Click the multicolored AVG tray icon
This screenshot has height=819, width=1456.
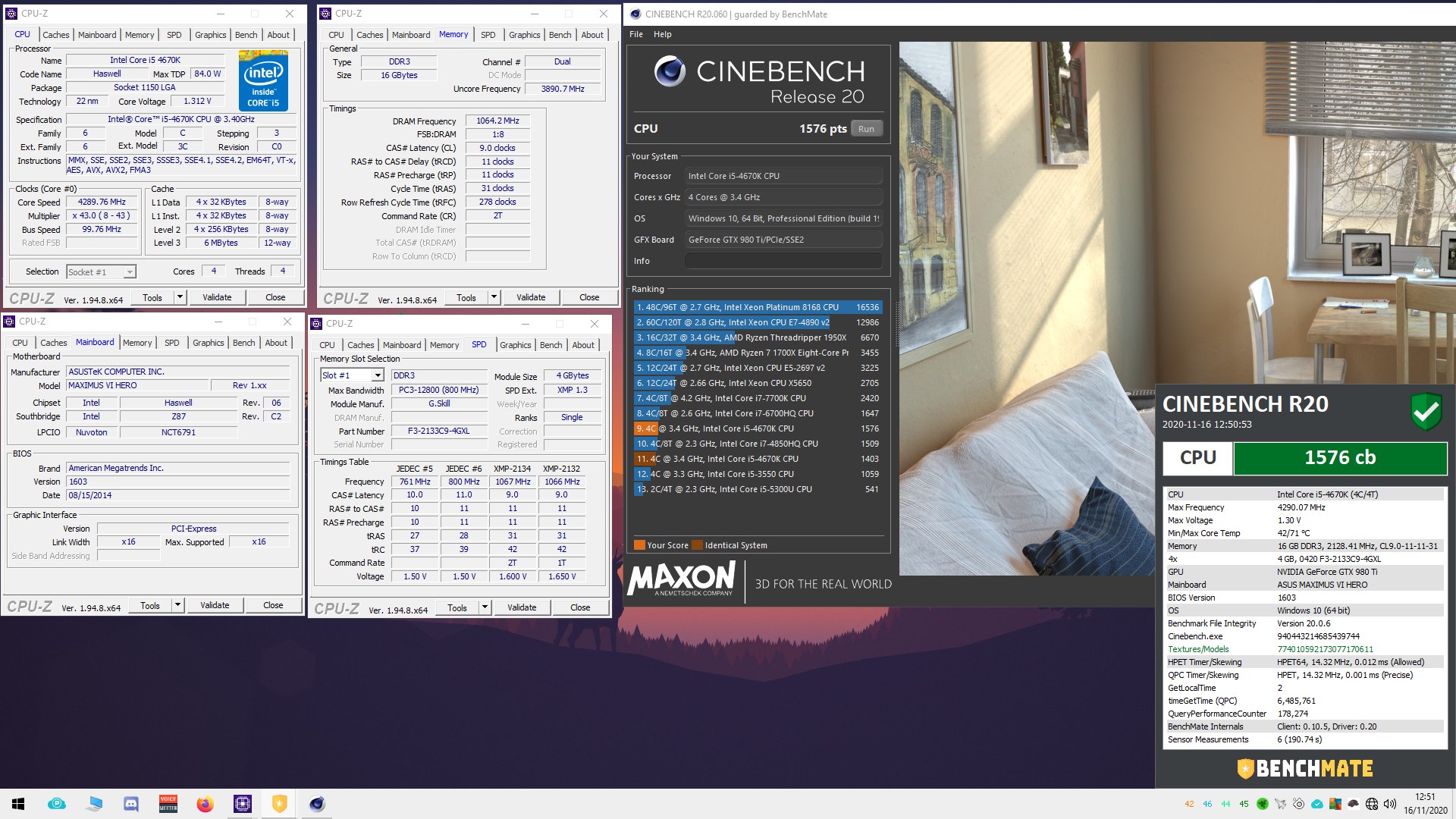tap(1335, 804)
